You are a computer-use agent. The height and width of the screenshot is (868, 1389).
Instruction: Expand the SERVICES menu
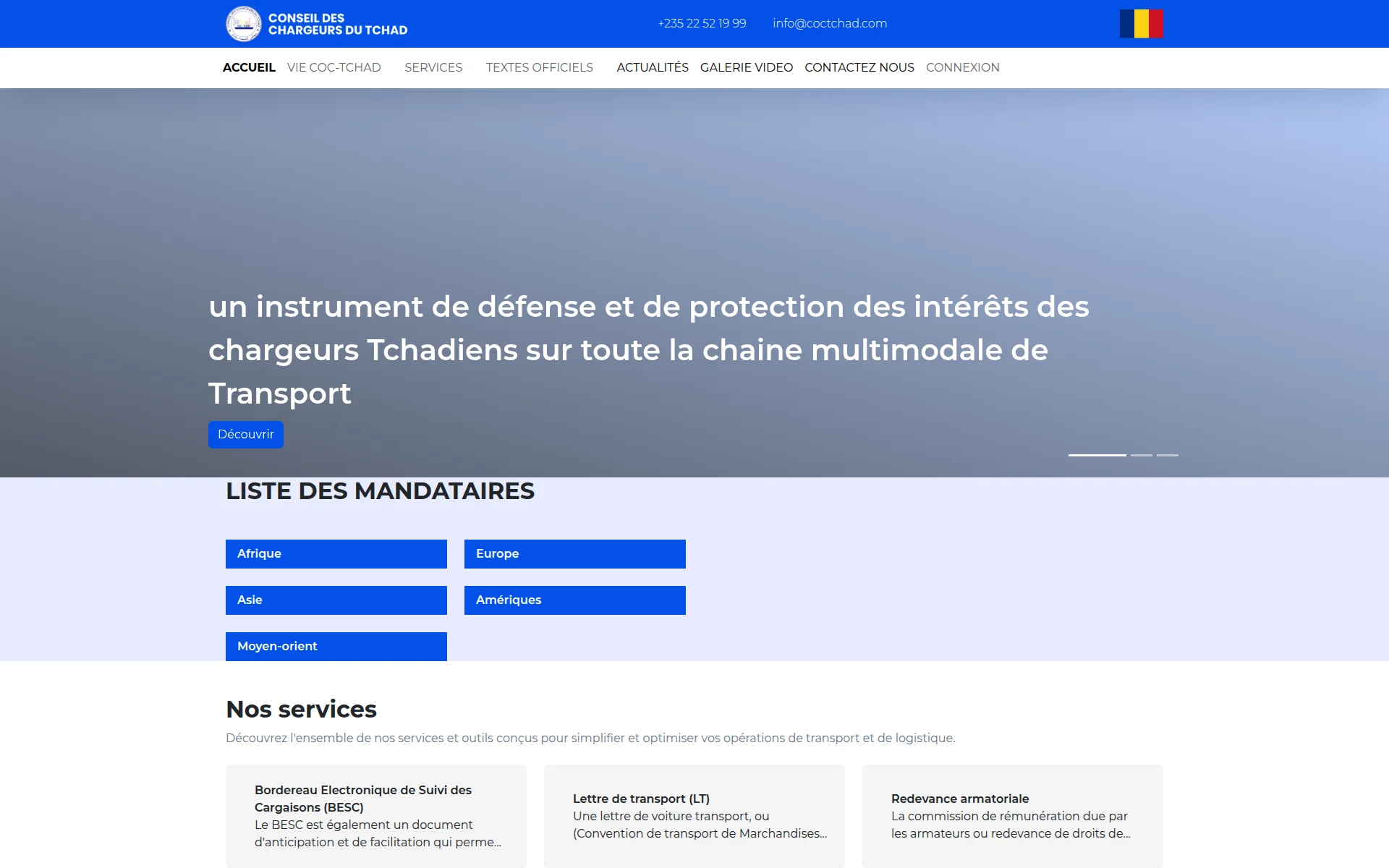pos(433,67)
